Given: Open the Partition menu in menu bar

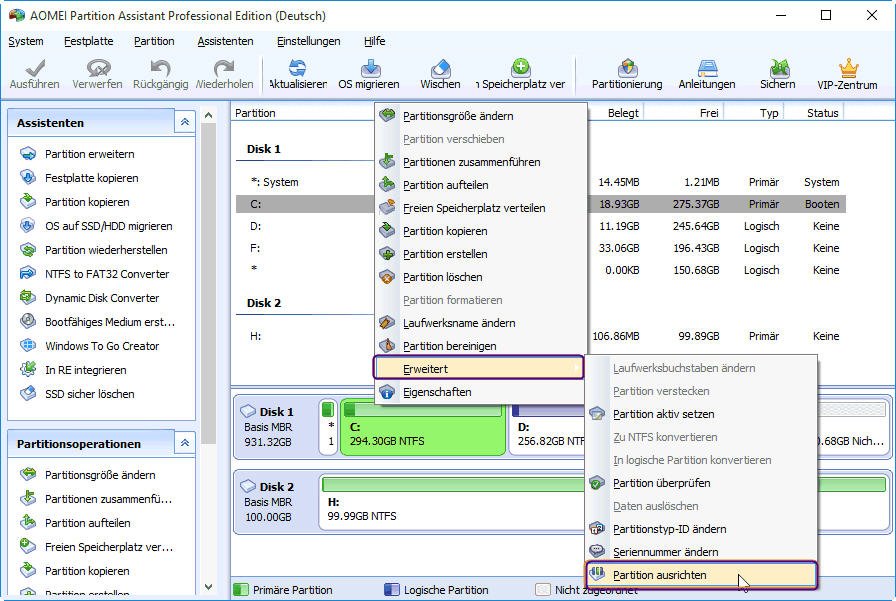Looking at the screenshot, I should click(x=154, y=41).
